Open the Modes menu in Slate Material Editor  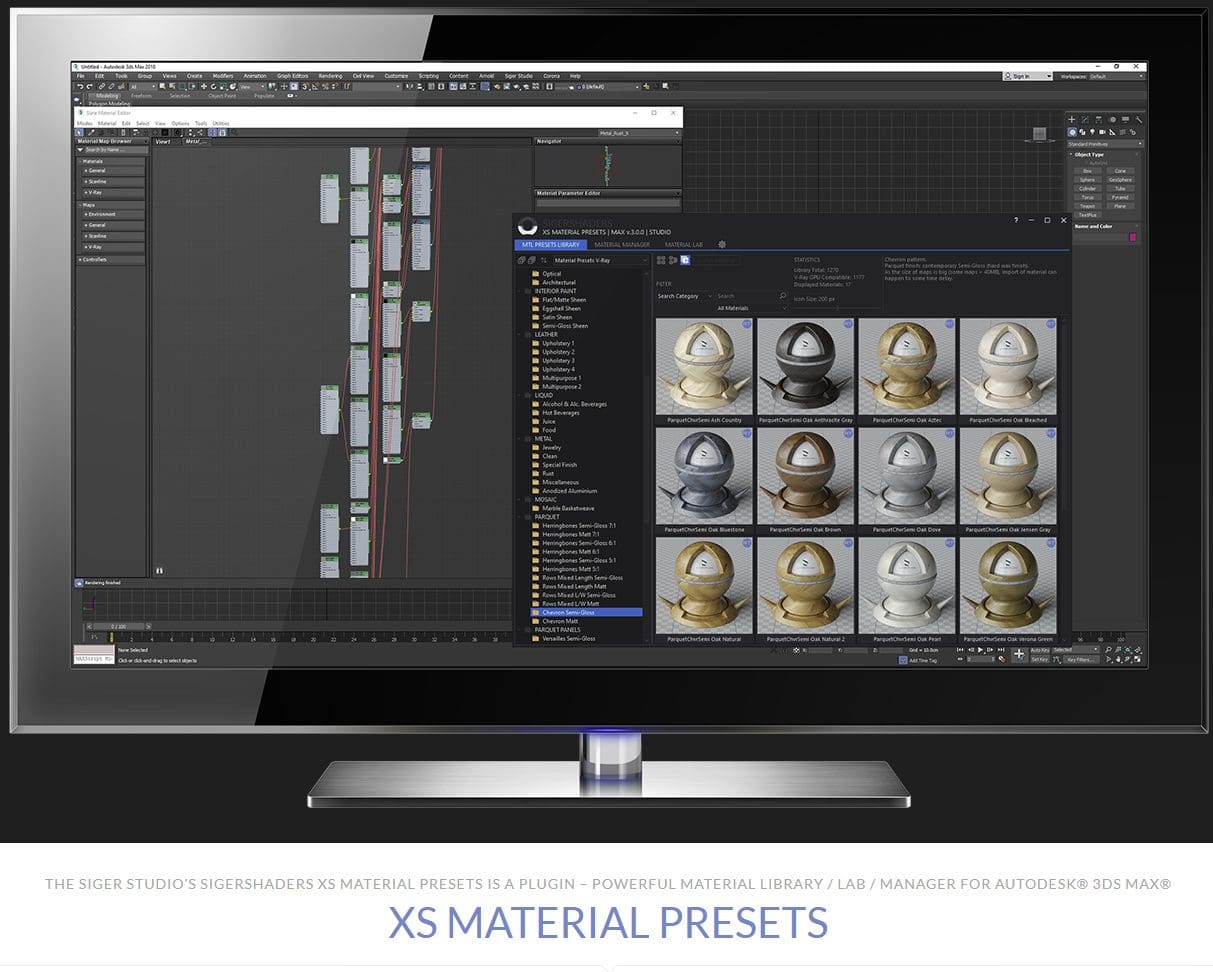(x=84, y=123)
